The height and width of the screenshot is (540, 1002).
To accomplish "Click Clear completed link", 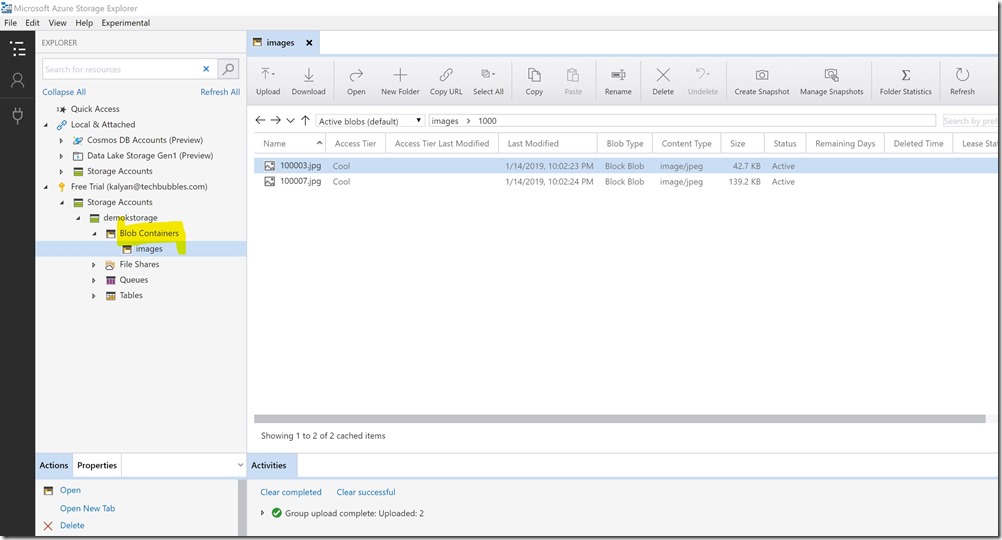I will (x=291, y=492).
